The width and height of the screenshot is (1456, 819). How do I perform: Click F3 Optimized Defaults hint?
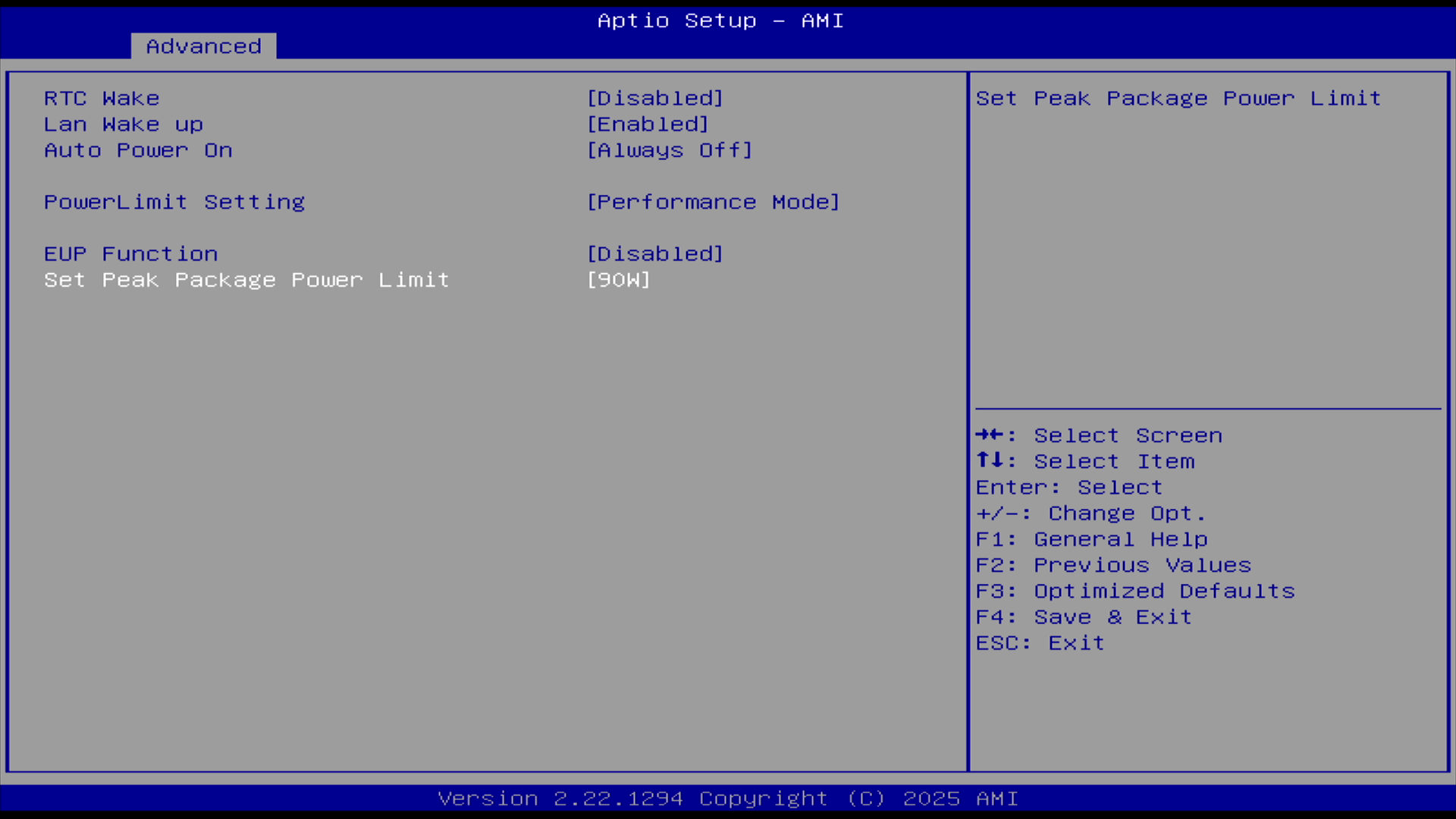pos(1134,591)
